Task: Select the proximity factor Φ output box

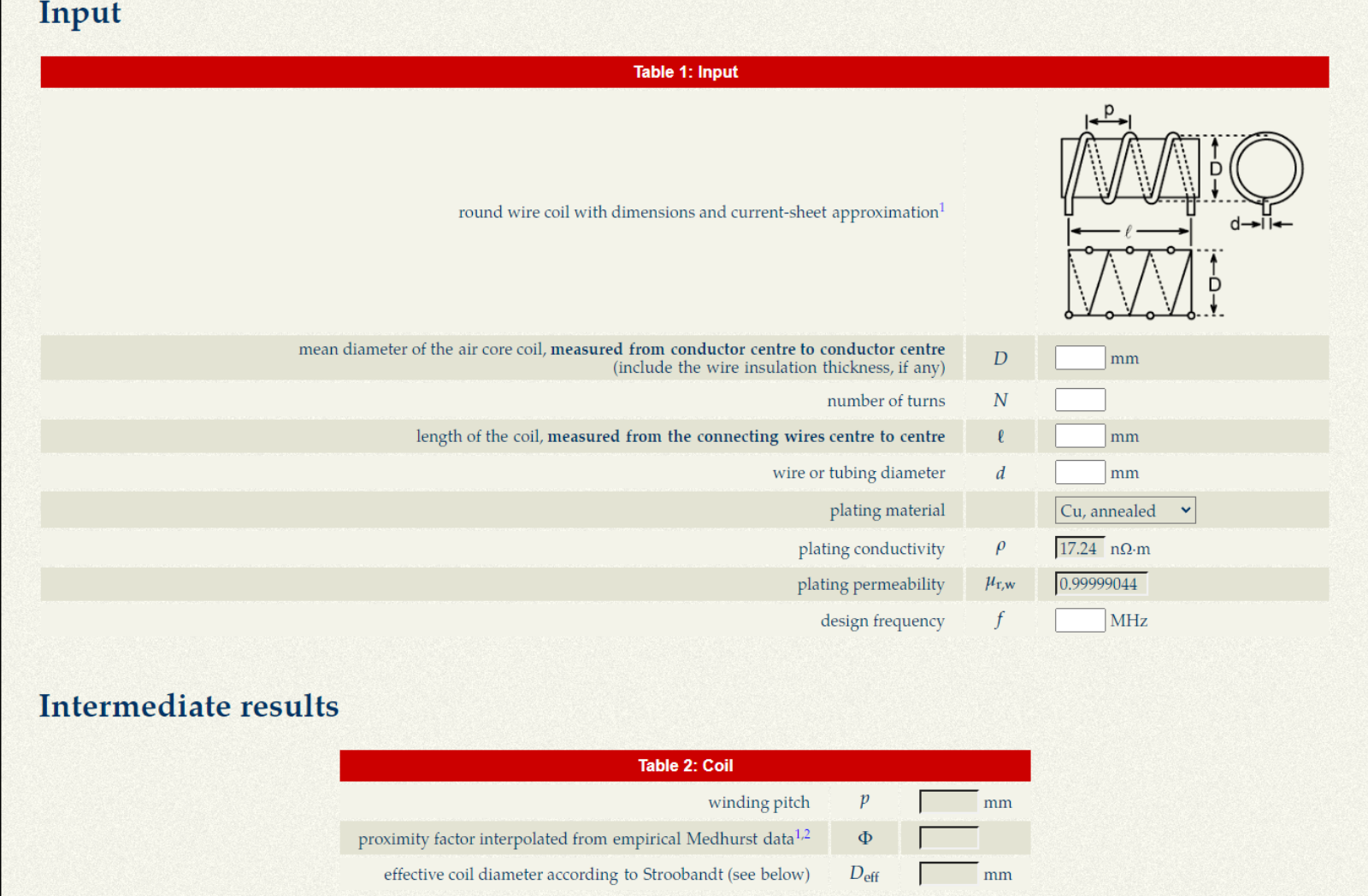Action: click(948, 839)
